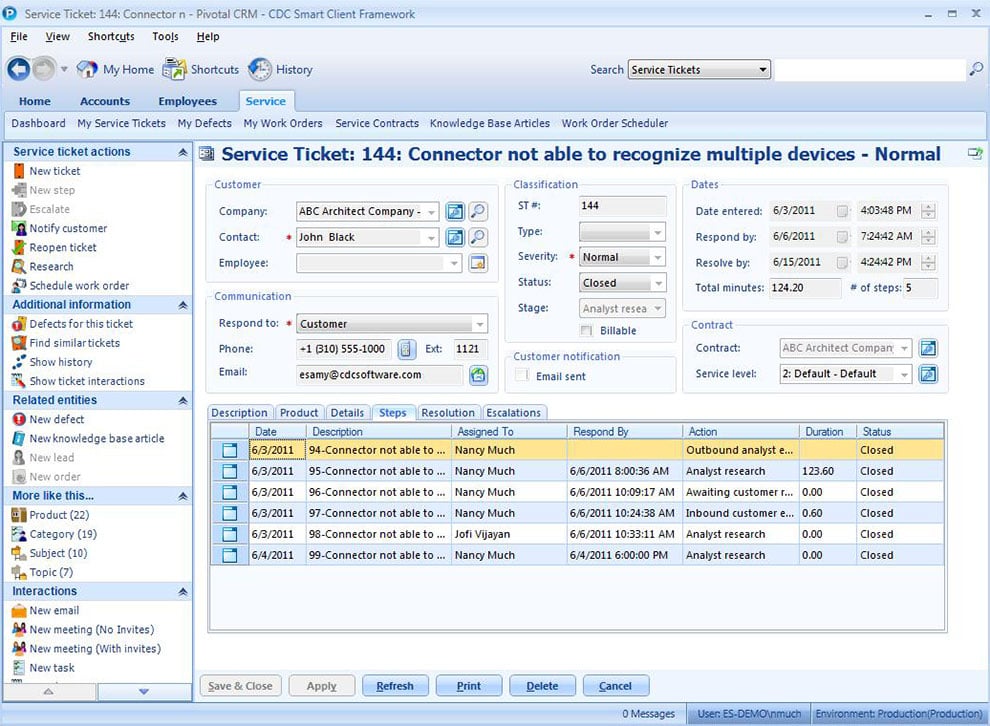The height and width of the screenshot is (726, 990).
Task: Open the Company record form icon
Action: pos(455,211)
